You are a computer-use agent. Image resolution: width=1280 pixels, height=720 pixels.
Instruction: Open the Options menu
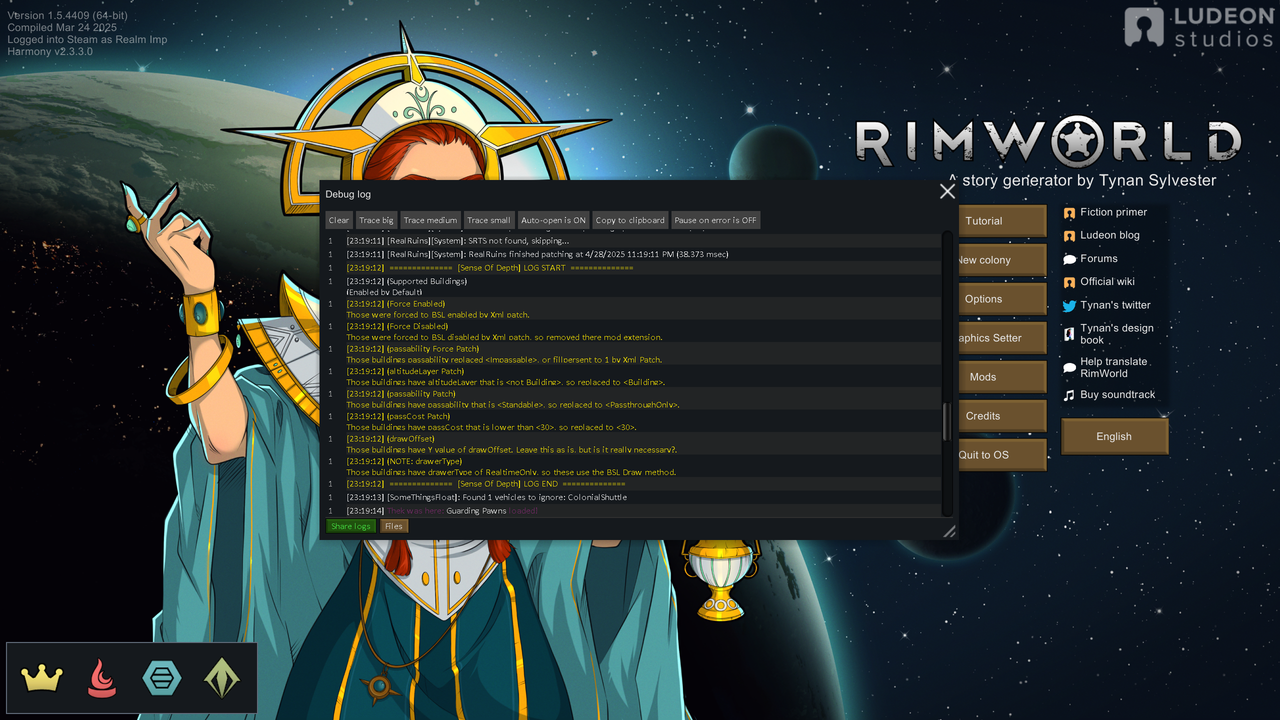(1002, 299)
